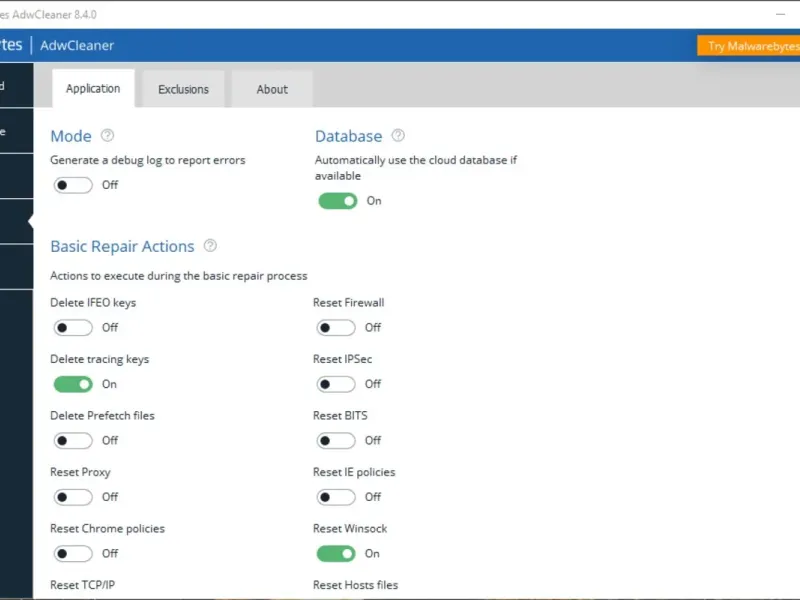This screenshot has width=800, height=600.
Task: Click the 'Reset TCP/IP' label
Action: click(83, 585)
